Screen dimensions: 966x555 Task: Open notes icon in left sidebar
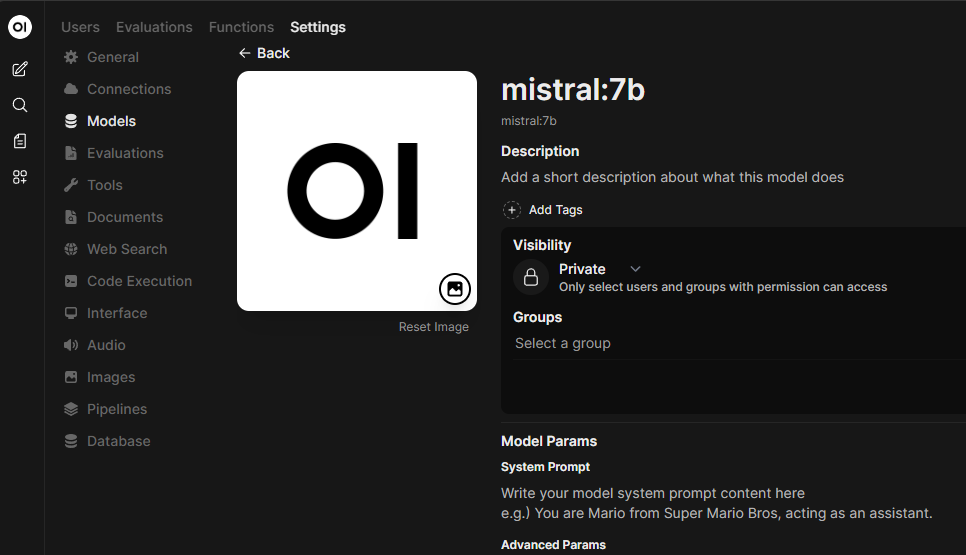(20, 141)
